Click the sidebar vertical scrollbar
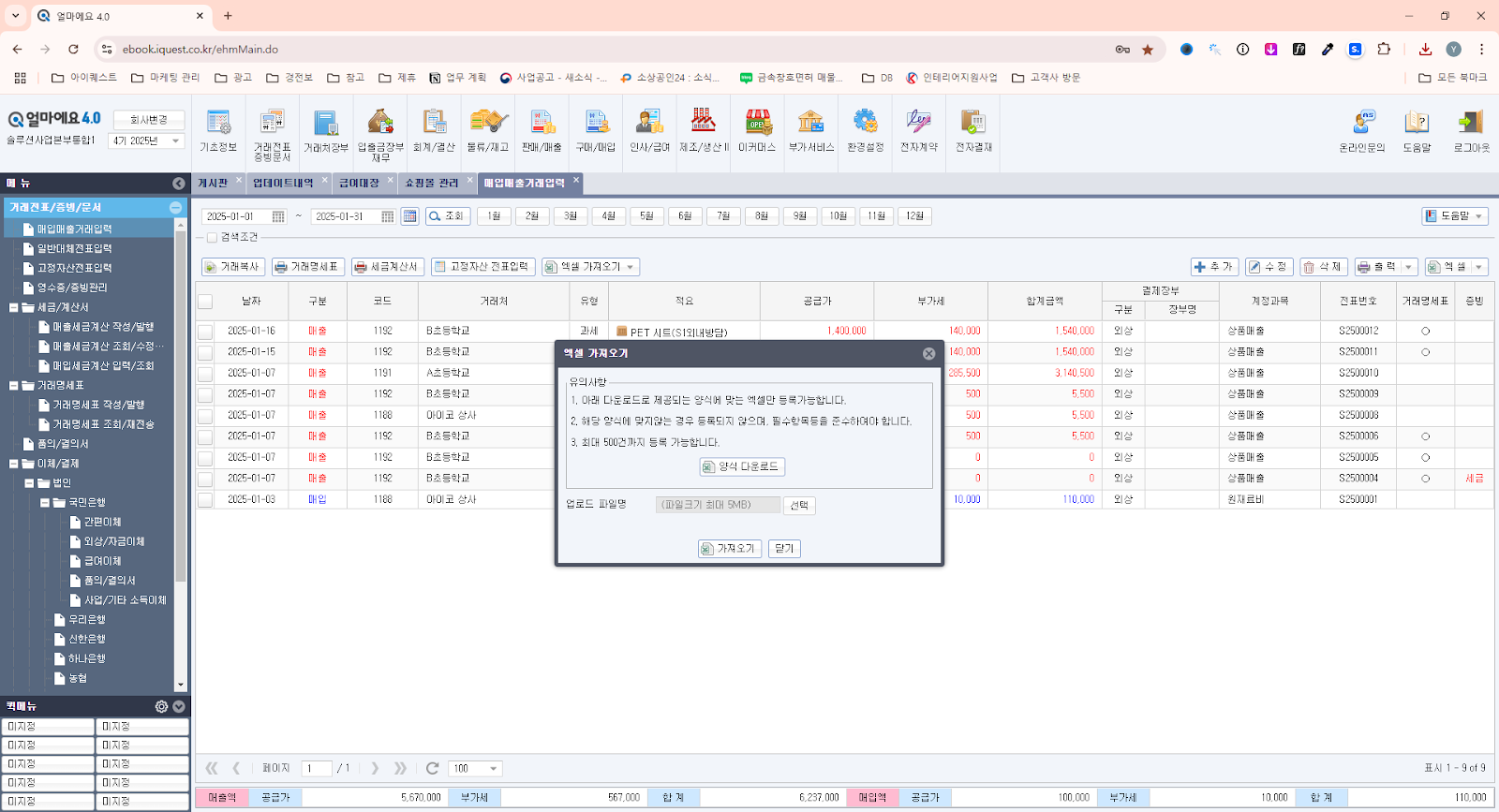1499x812 pixels. [181, 407]
